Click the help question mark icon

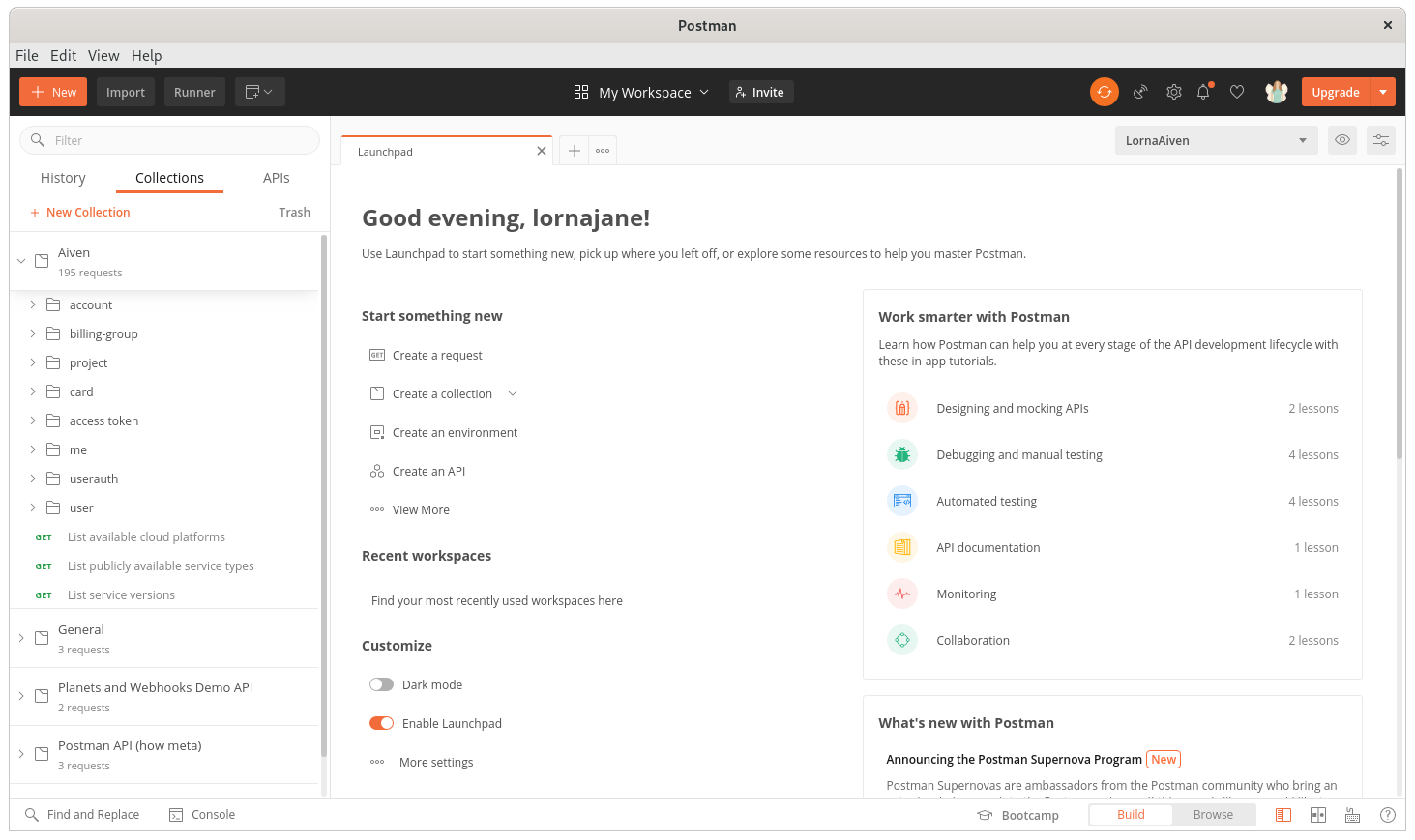point(1387,815)
